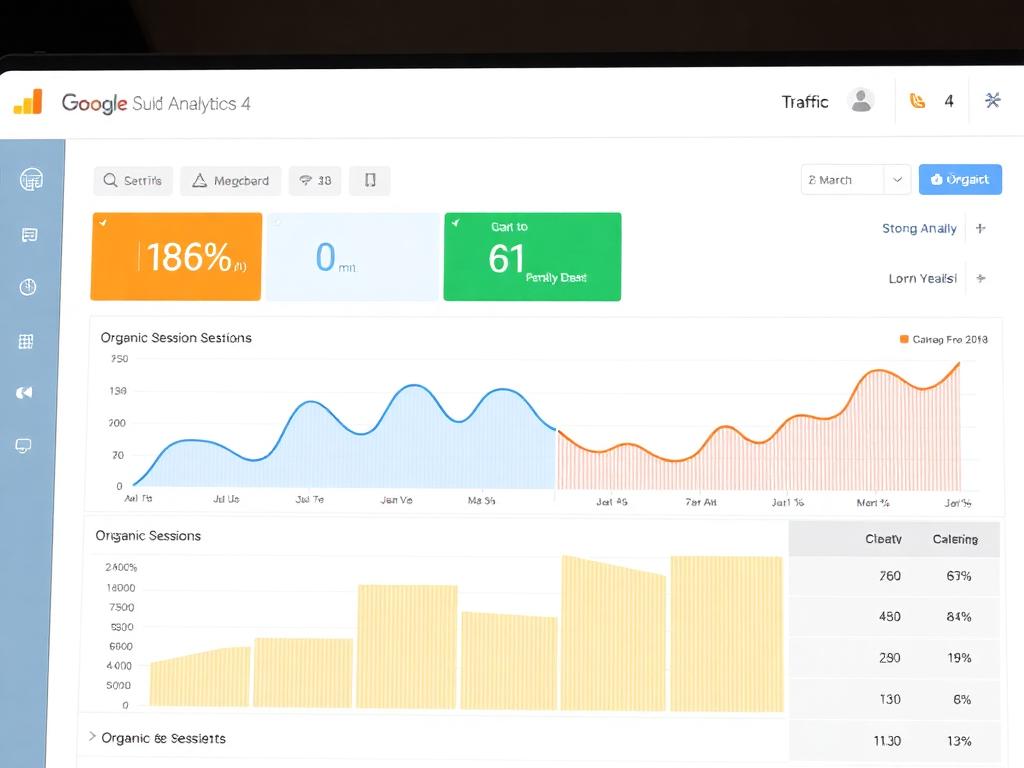
Task: Expand Stong Anally with plus icon
Action: point(980,229)
